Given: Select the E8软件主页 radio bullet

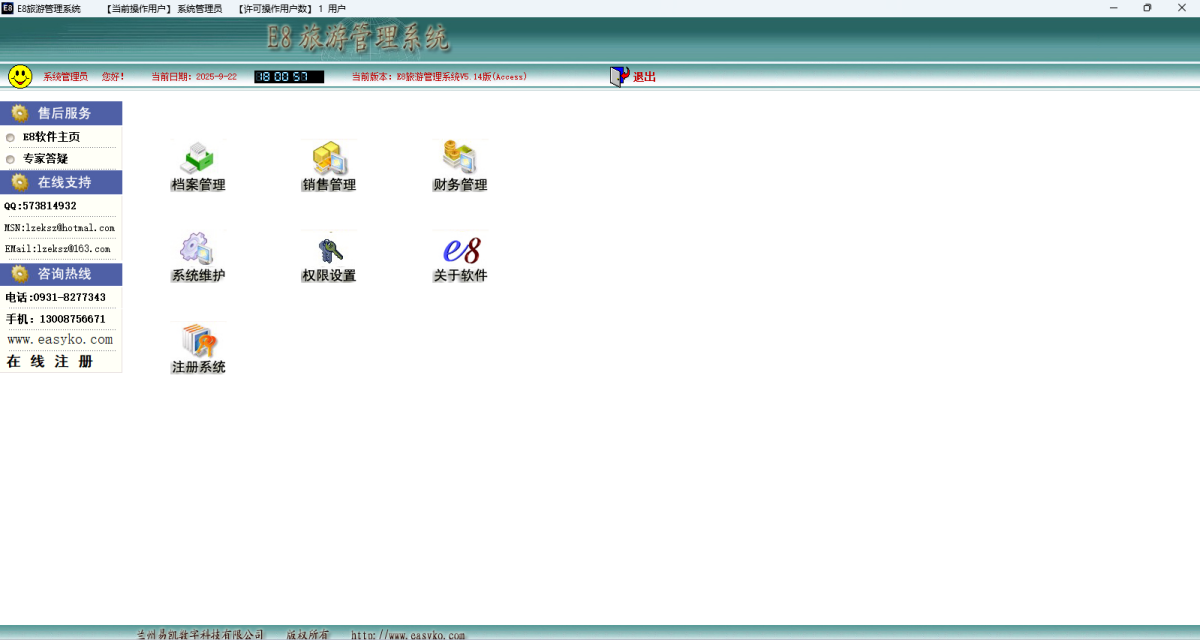Looking at the screenshot, I should (11, 137).
